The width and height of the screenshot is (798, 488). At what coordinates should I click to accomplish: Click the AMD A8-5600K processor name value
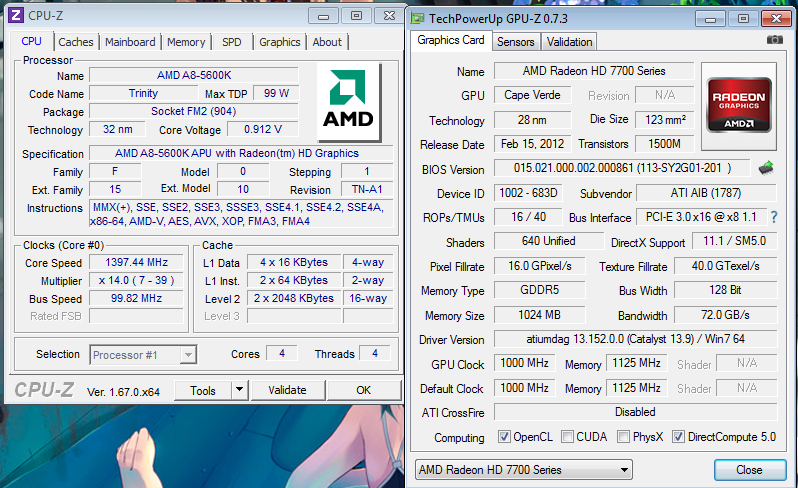194,75
